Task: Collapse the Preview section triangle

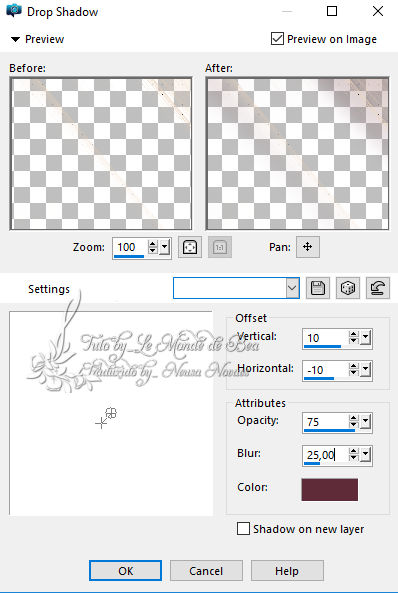Action: 15,39
